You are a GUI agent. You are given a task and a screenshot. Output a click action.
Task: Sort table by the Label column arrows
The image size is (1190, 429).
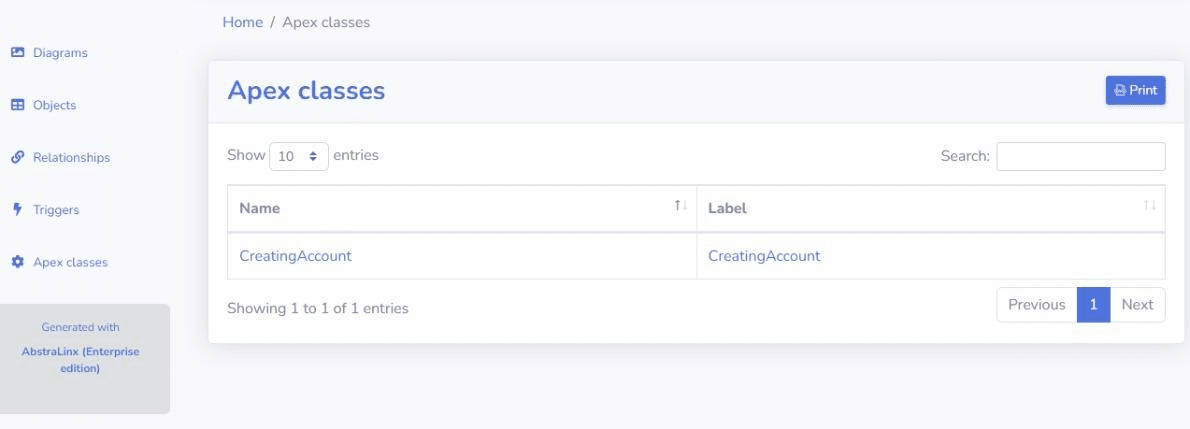tap(1149, 206)
